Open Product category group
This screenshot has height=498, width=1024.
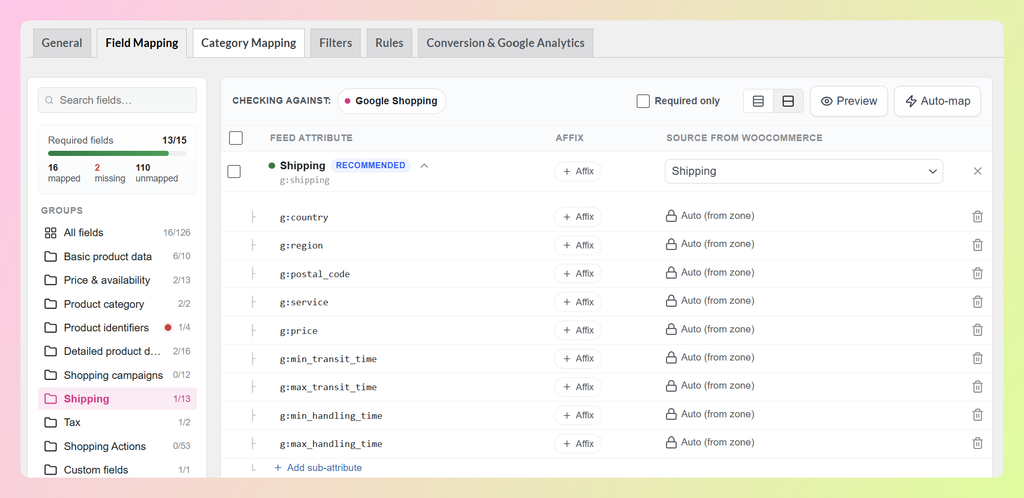pos(117,304)
